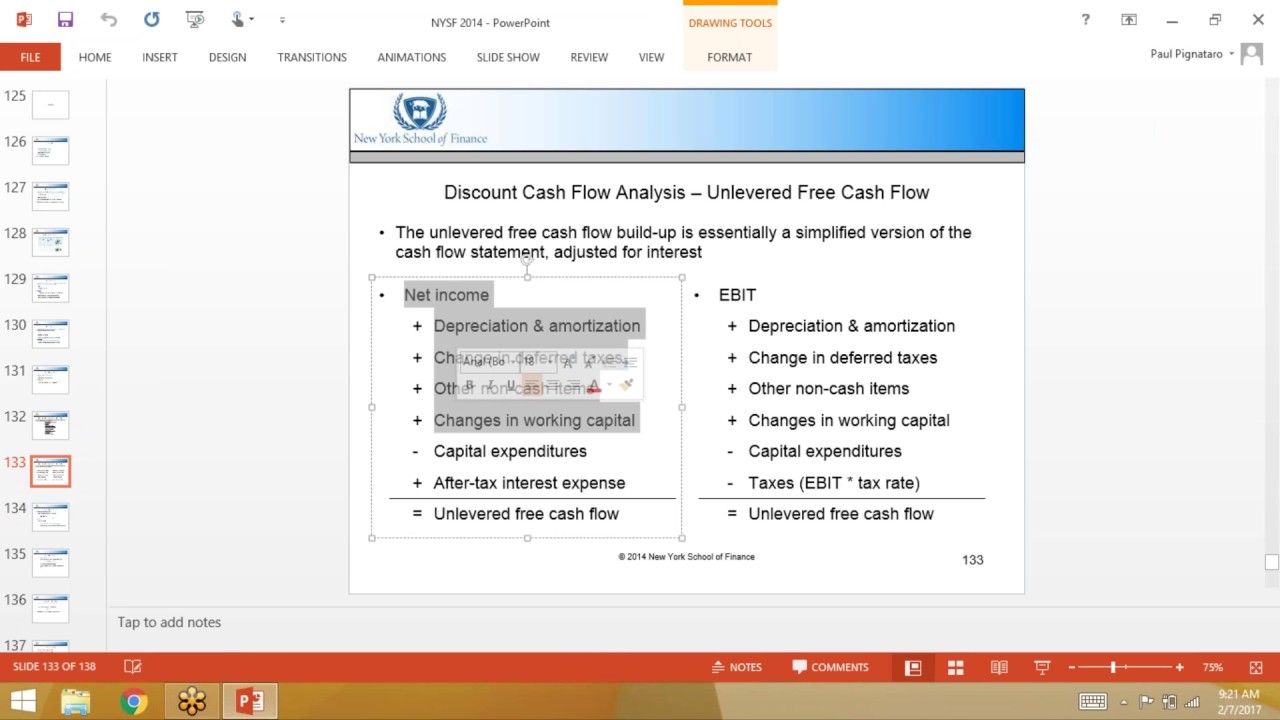Switch to Slide Sorter view
Screen dimensions: 1280x720
pos(956,667)
